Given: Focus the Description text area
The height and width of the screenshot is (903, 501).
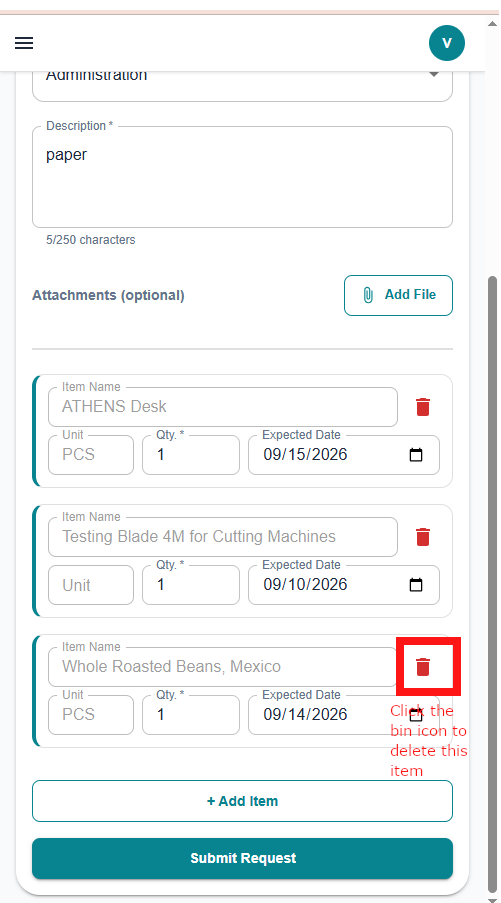Looking at the screenshot, I should tap(242, 177).
